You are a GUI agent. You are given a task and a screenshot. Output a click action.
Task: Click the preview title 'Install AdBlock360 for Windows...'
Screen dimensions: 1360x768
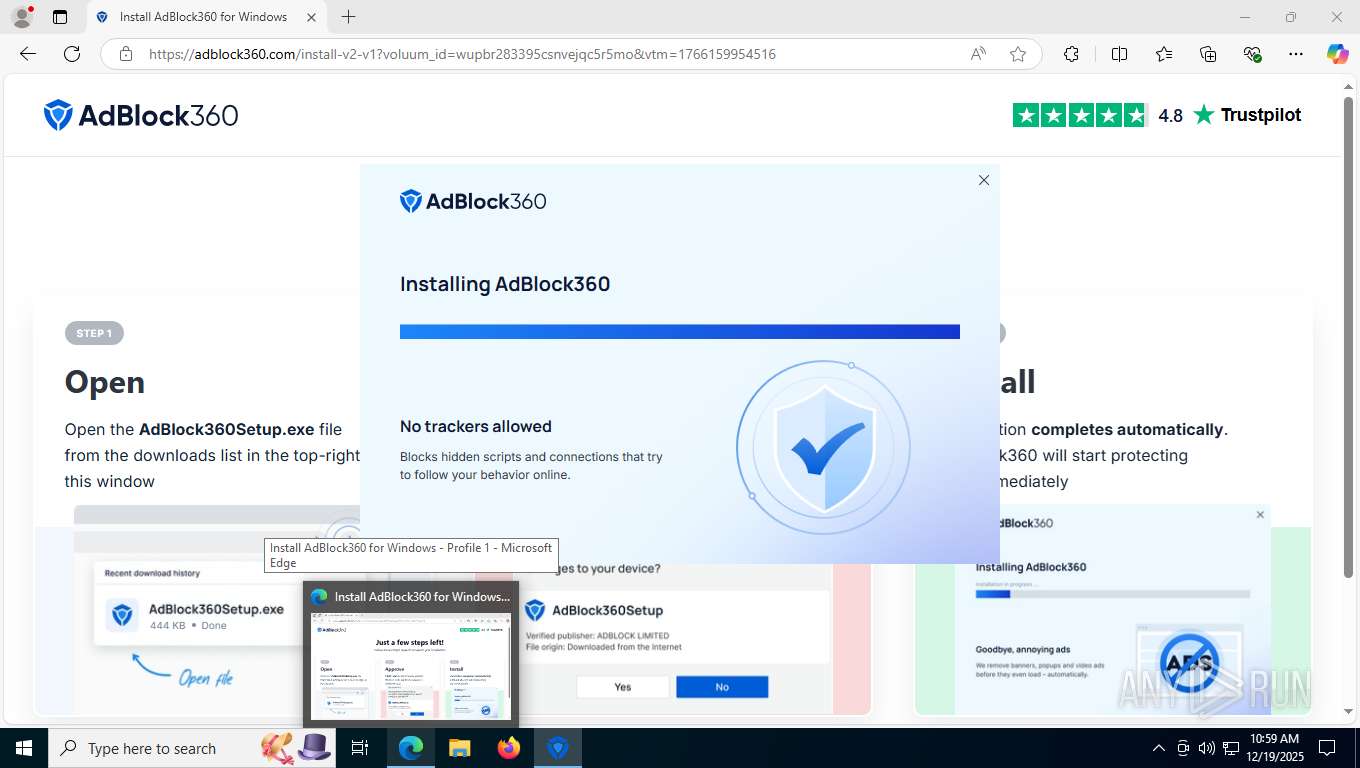point(422,596)
